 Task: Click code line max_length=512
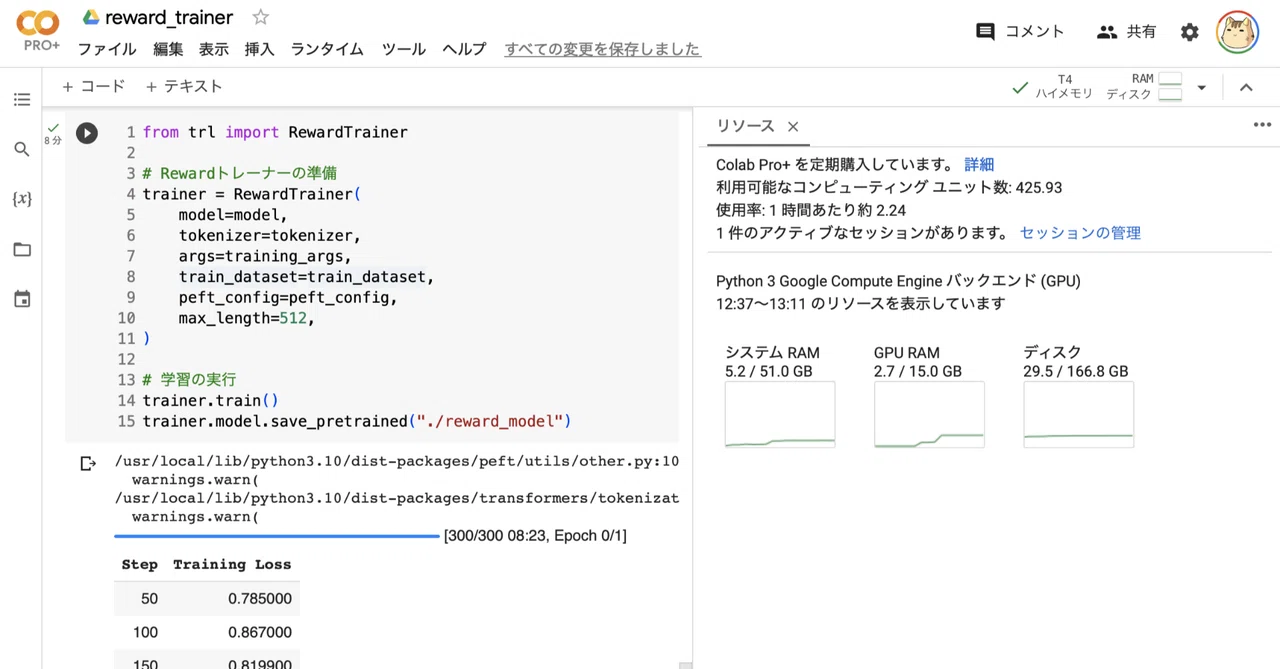click(x=247, y=318)
